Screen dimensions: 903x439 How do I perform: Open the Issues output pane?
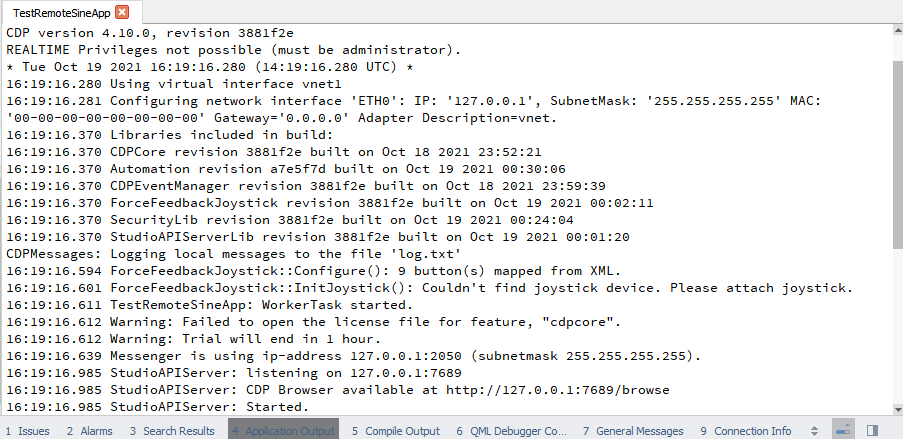[x=27, y=431]
